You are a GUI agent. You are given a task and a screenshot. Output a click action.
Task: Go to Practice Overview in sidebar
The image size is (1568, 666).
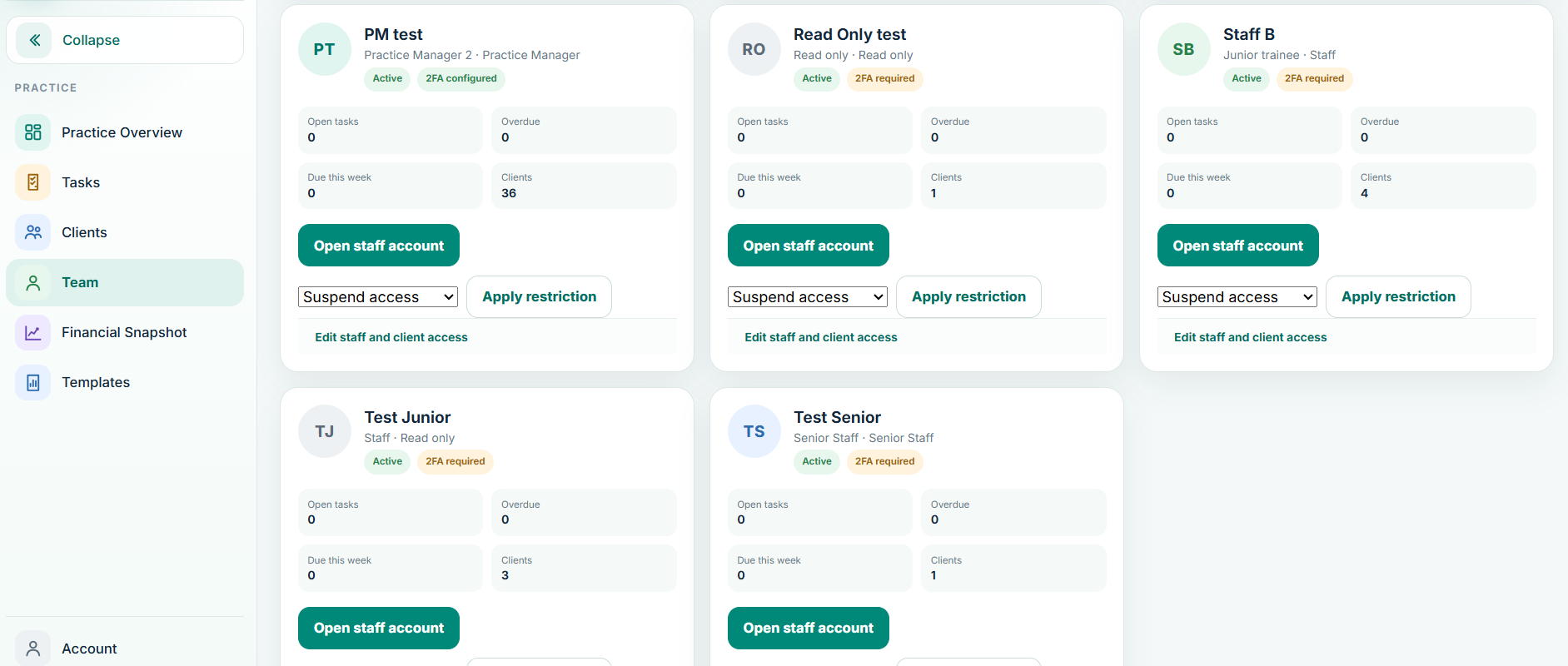(x=125, y=132)
